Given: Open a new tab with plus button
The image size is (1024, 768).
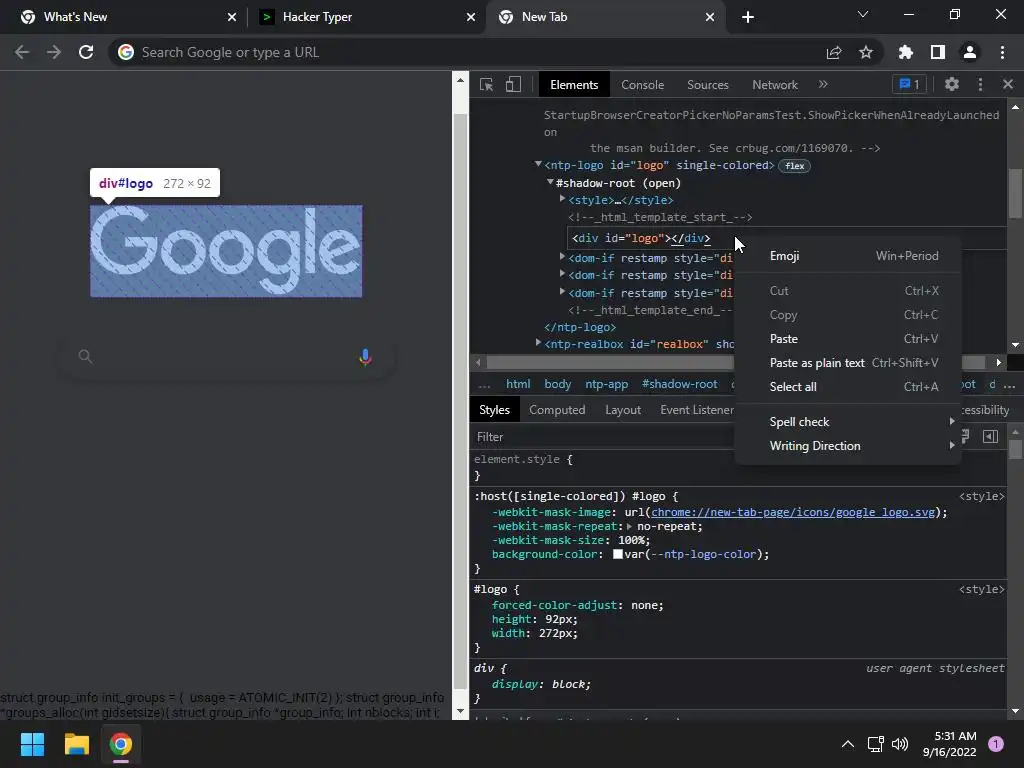Looking at the screenshot, I should [748, 17].
